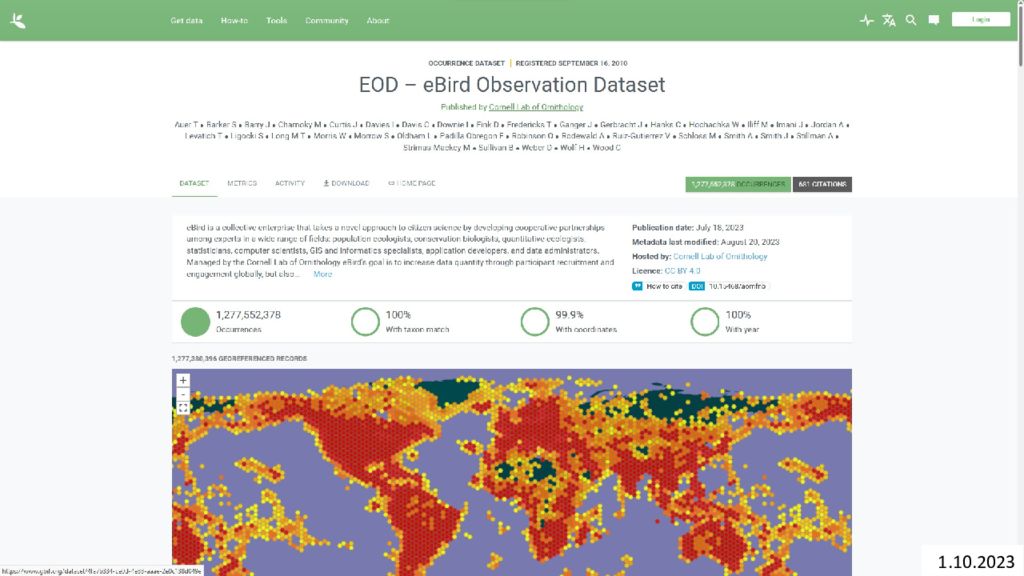
Task: Click the EOD eBird Observation Dataset title
Action: coord(512,85)
